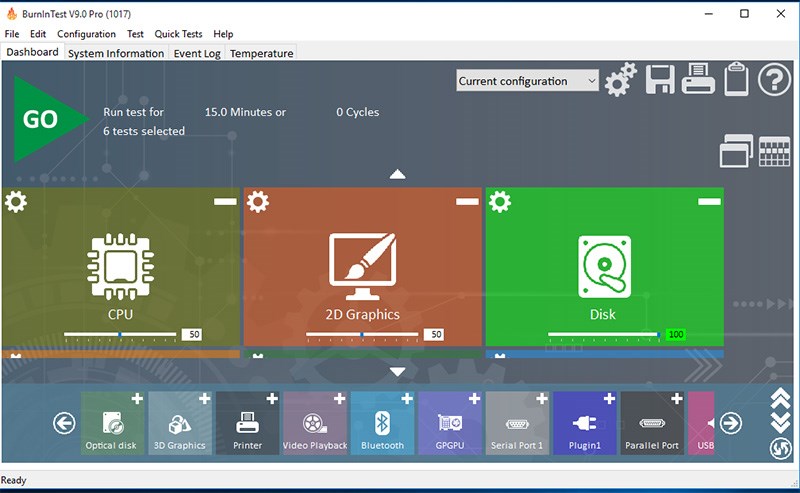The width and height of the screenshot is (800, 493).
Task: Add Optical disk test with plus
Action: point(137,399)
